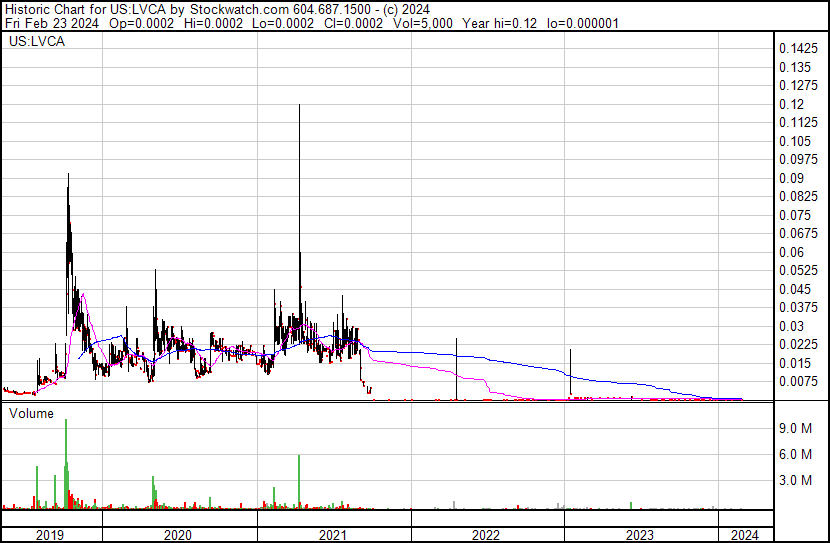Viewport: 830px width, 543px height.
Task: Click the Year hi=0.12 value
Action: click(499, 23)
